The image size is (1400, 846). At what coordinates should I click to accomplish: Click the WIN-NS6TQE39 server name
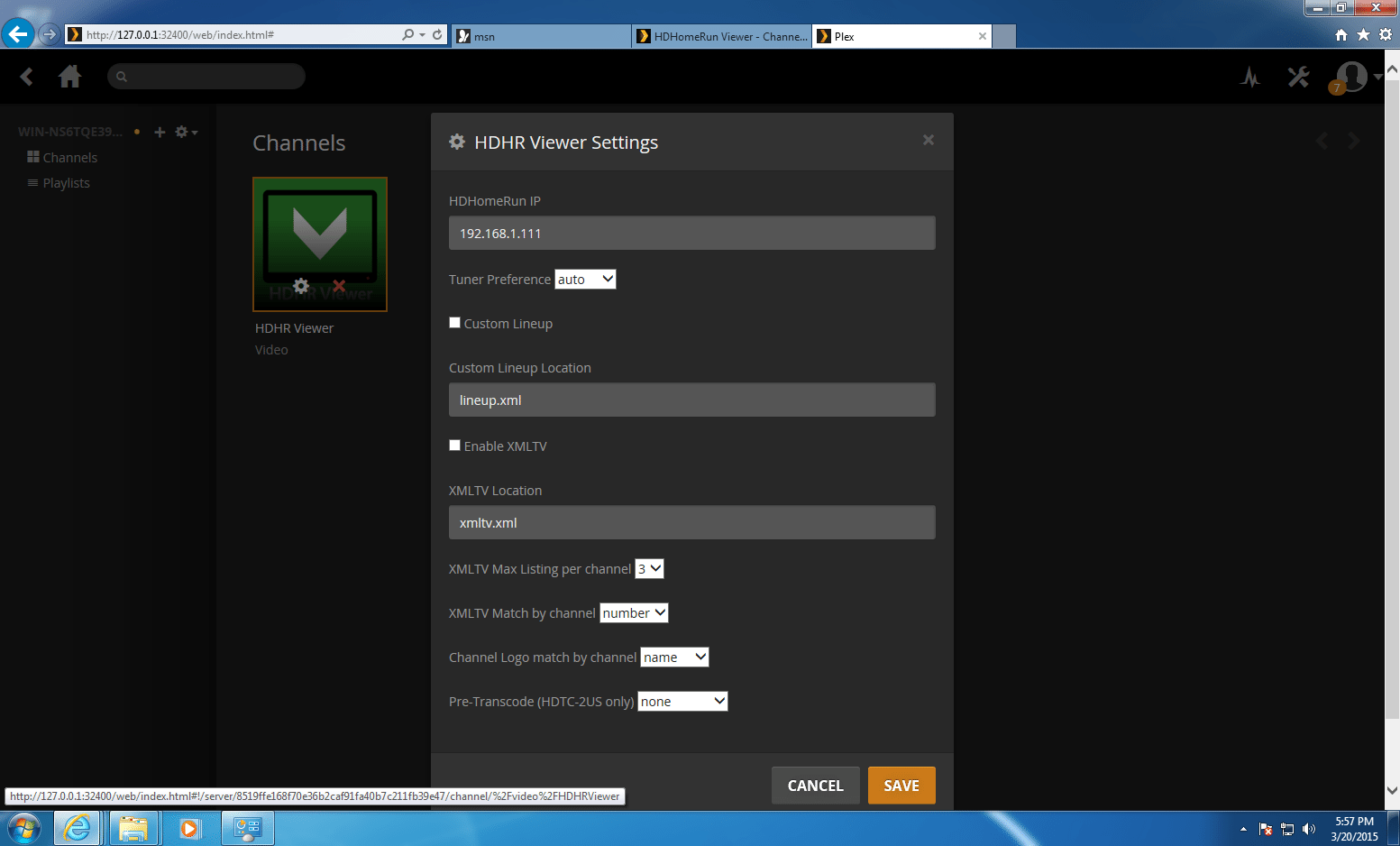[70, 132]
